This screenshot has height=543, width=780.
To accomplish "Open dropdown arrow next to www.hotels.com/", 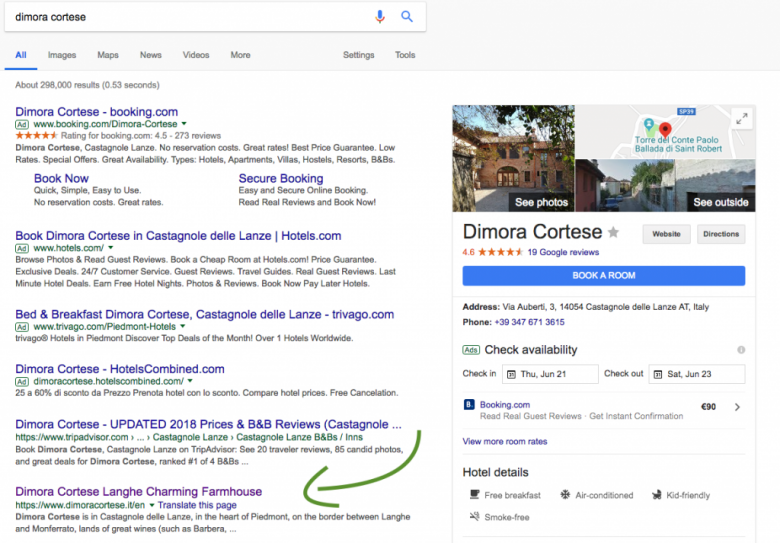I will [x=110, y=248].
